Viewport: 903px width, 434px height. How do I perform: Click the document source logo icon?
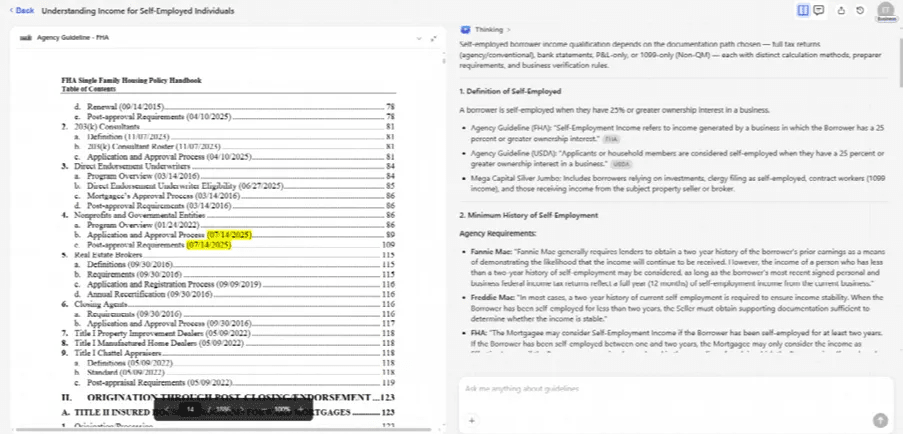point(25,38)
